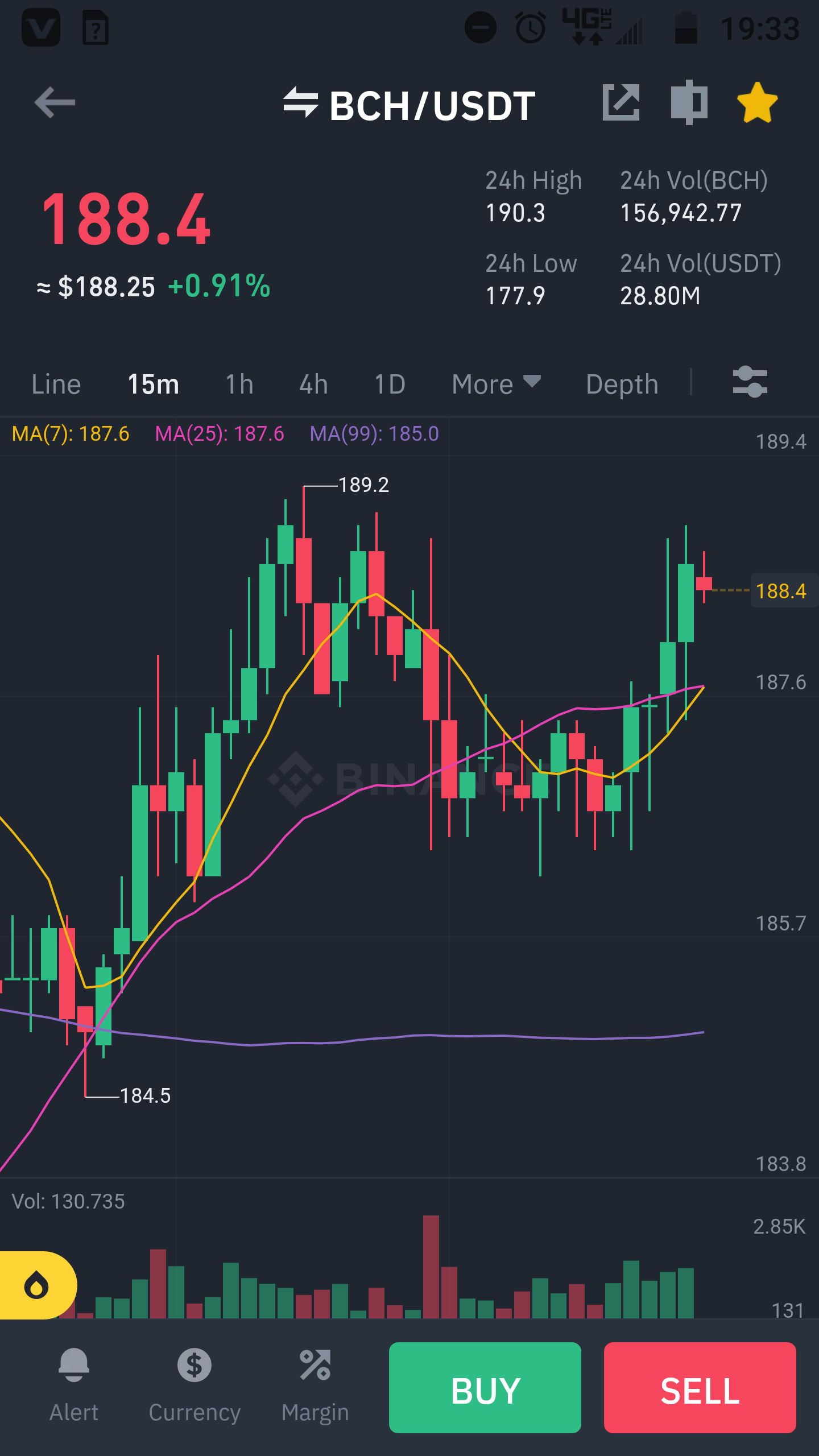Screen dimensions: 819x1456
Task: Open the Alert bell icon
Action: [74, 1365]
